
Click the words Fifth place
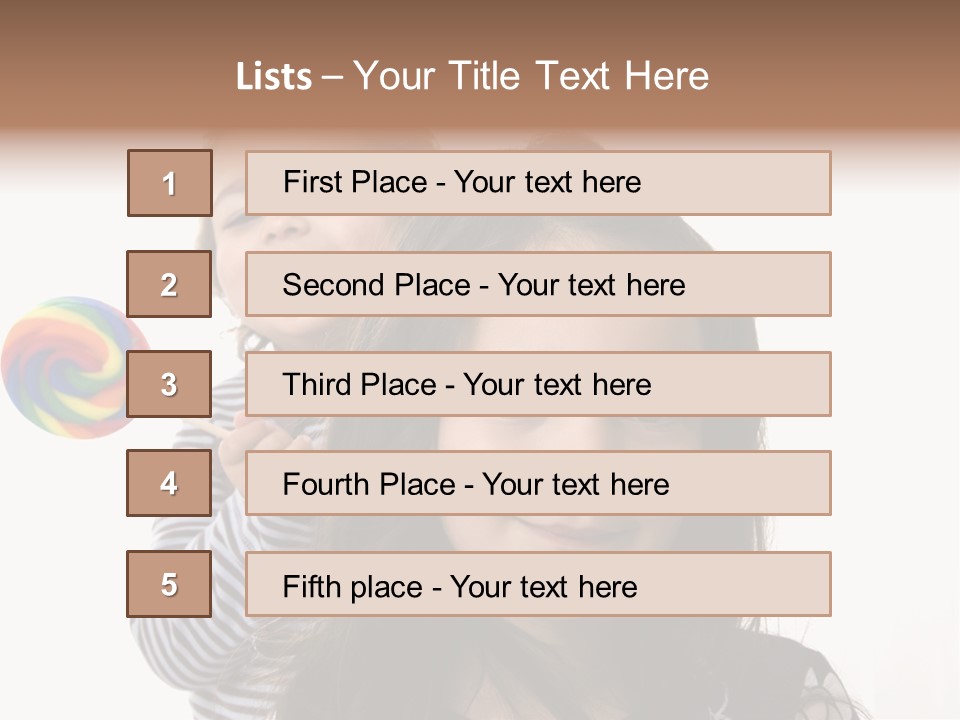(353, 587)
